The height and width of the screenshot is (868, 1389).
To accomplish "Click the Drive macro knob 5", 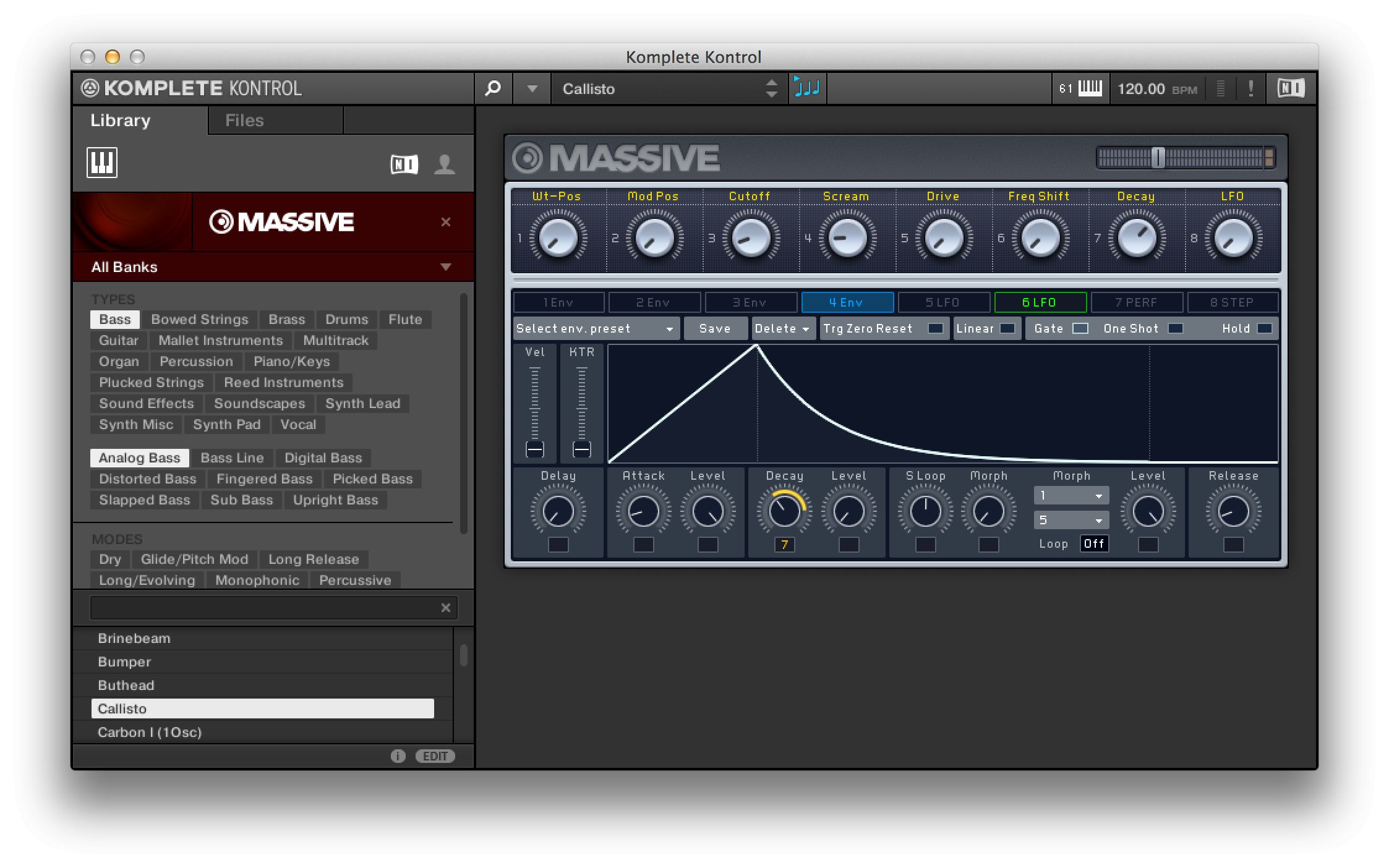I will pyautogui.click(x=944, y=238).
